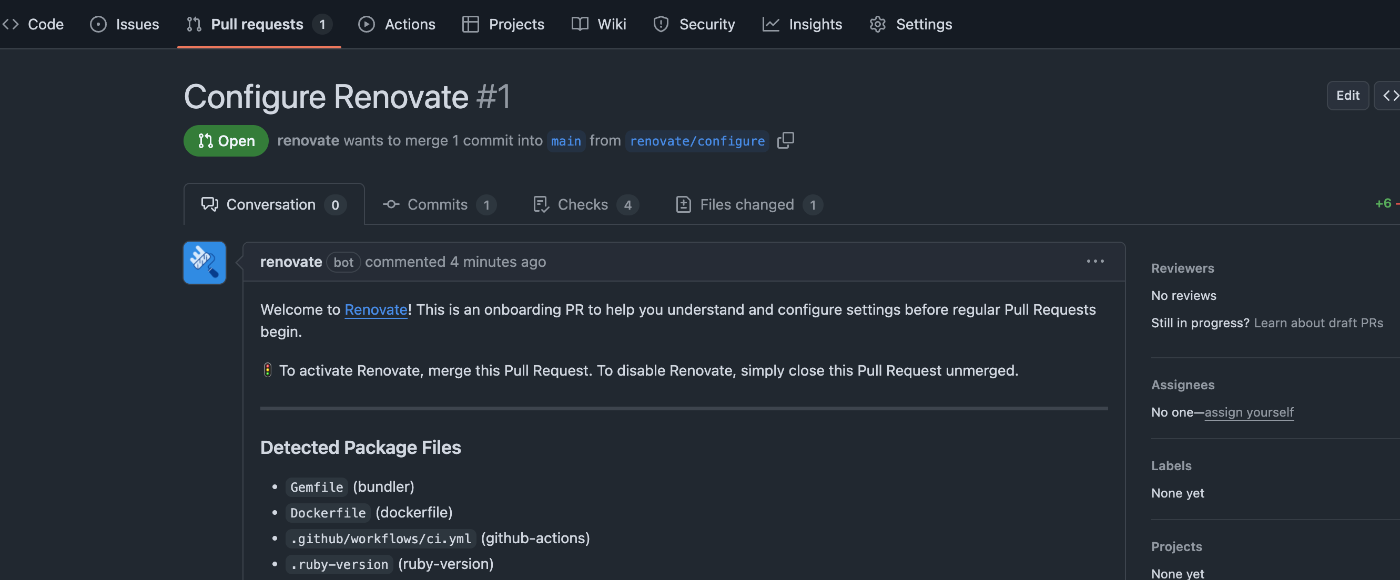The image size is (1400, 580).
Task: Click the Labels sidebar heading
Action: pyautogui.click(x=1171, y=466)
